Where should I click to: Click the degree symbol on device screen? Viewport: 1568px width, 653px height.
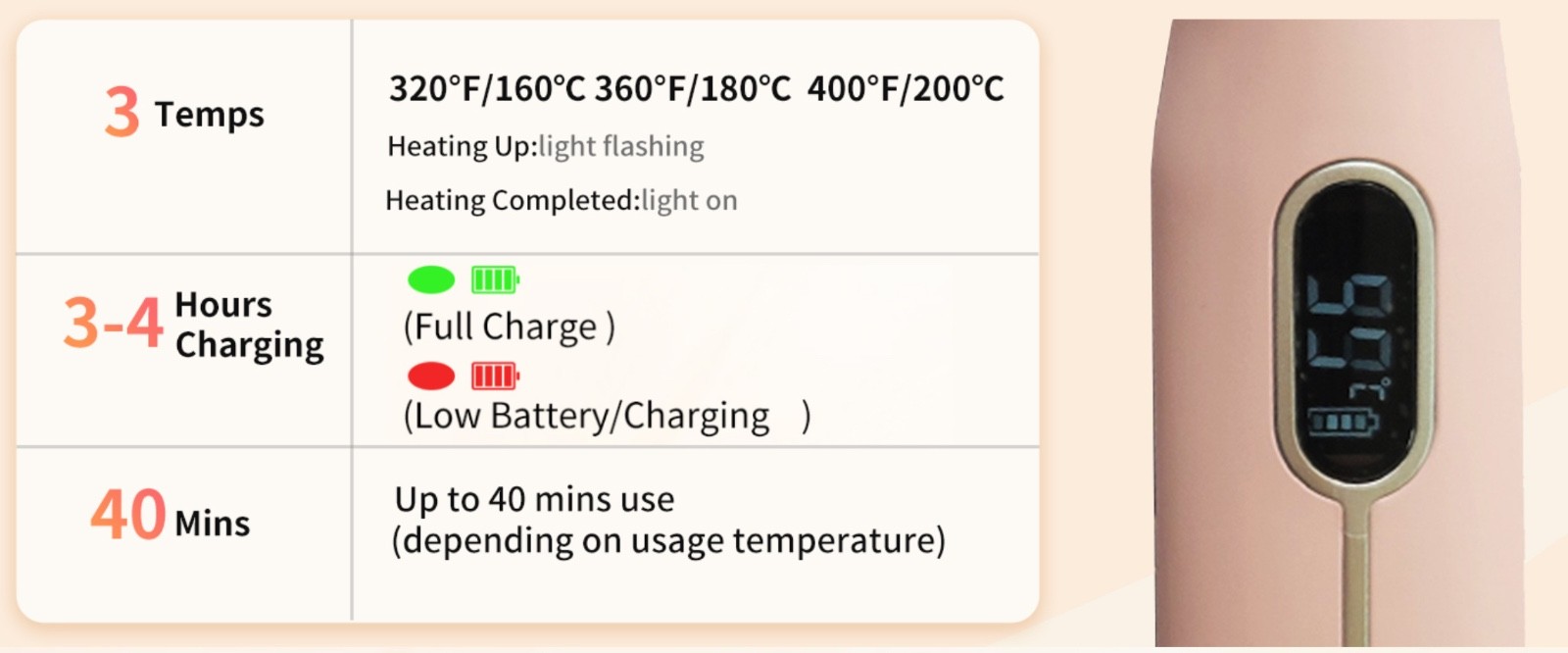[x=1370, y=388]
